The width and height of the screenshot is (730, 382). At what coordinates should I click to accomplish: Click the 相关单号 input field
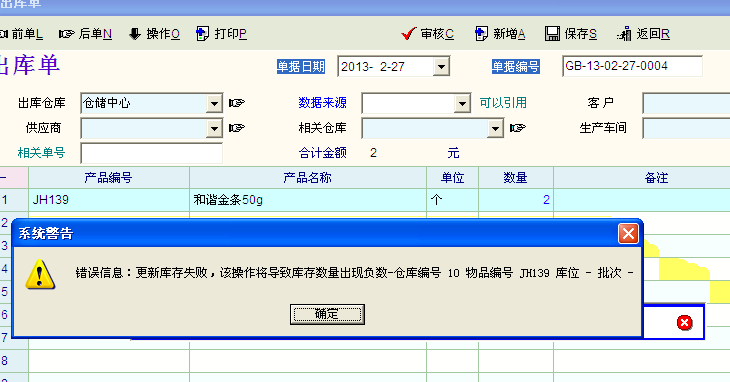(x=152, y=153)
